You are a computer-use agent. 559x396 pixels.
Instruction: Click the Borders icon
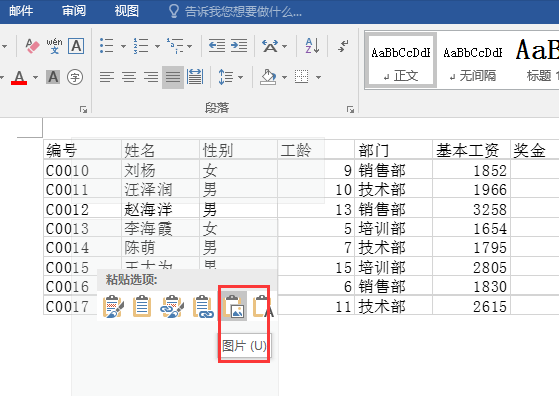coord(302,77)
